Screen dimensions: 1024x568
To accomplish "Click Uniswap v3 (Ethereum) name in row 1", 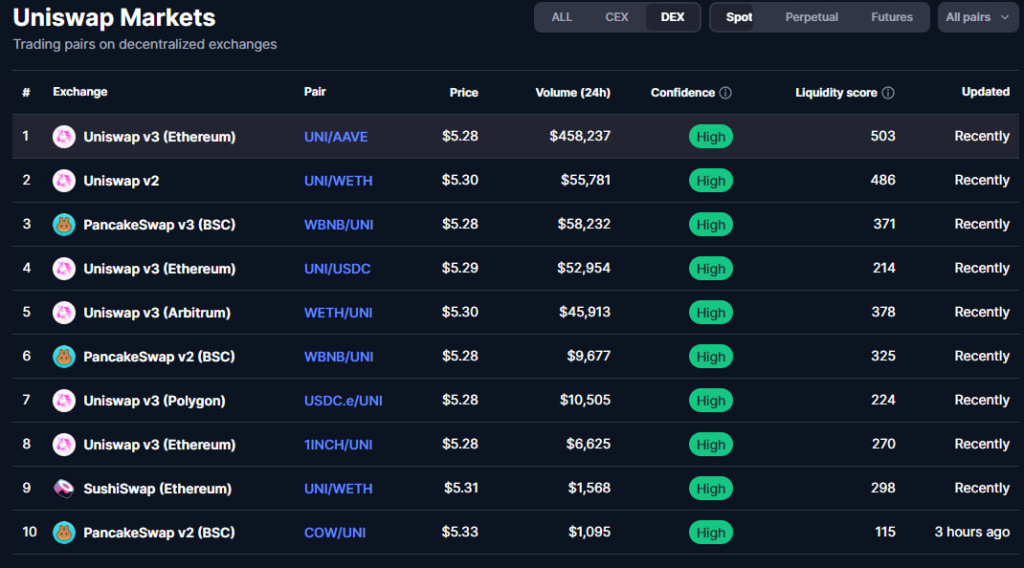I will click(159, 136).
